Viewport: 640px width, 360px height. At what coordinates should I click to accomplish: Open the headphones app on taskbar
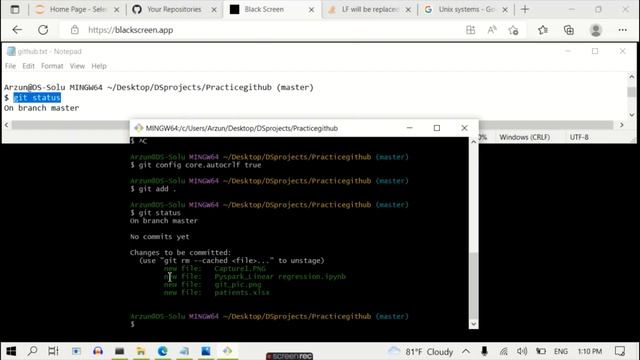[x=98, y=351]
